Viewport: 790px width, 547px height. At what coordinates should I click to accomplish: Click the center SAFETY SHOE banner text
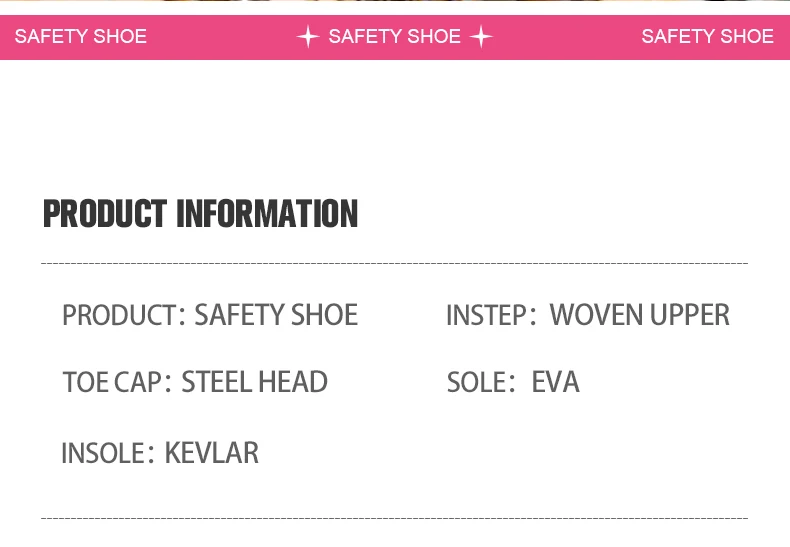point(394,37)
